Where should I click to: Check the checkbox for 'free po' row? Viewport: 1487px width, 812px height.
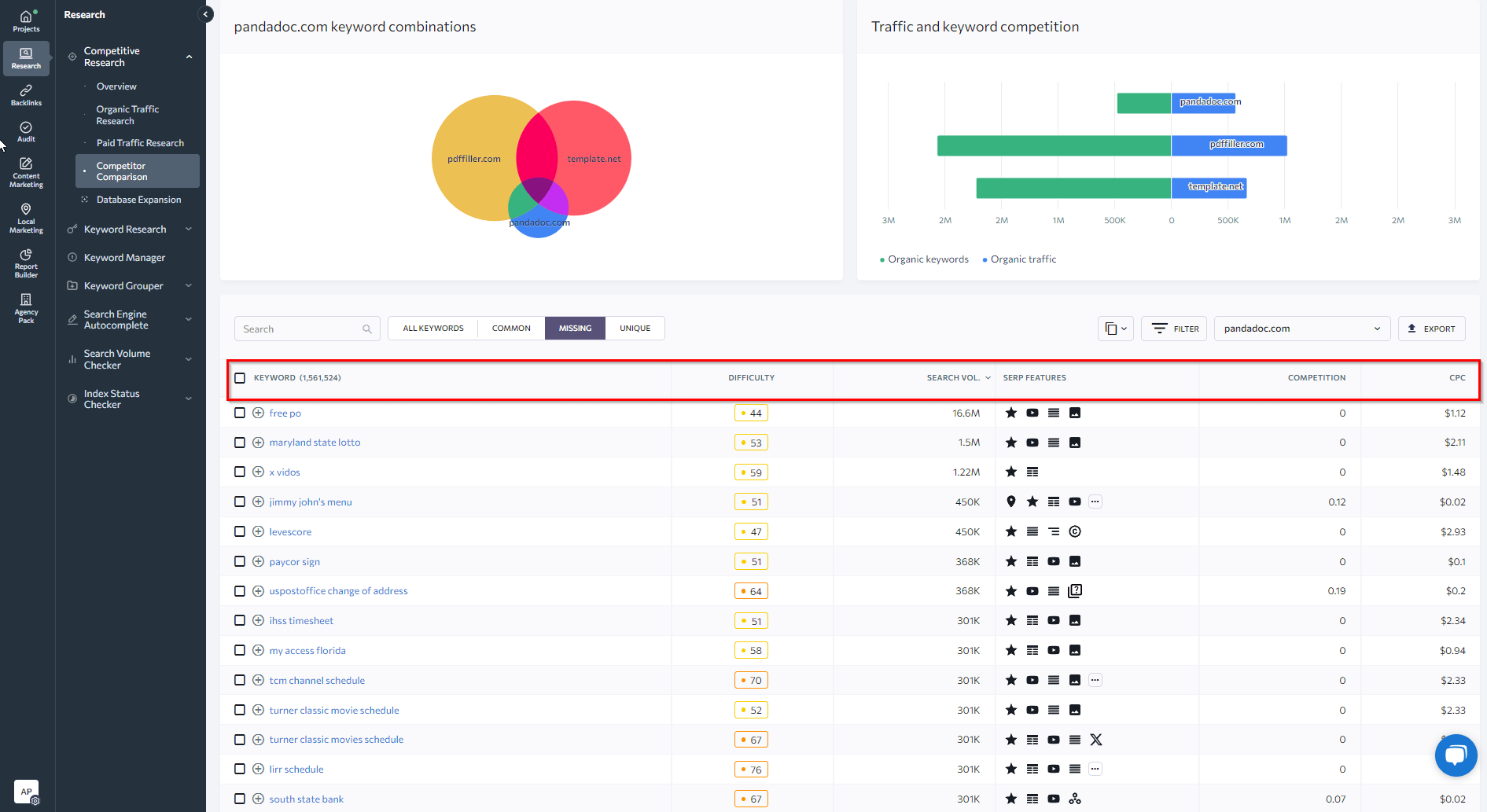coord(240,413)
